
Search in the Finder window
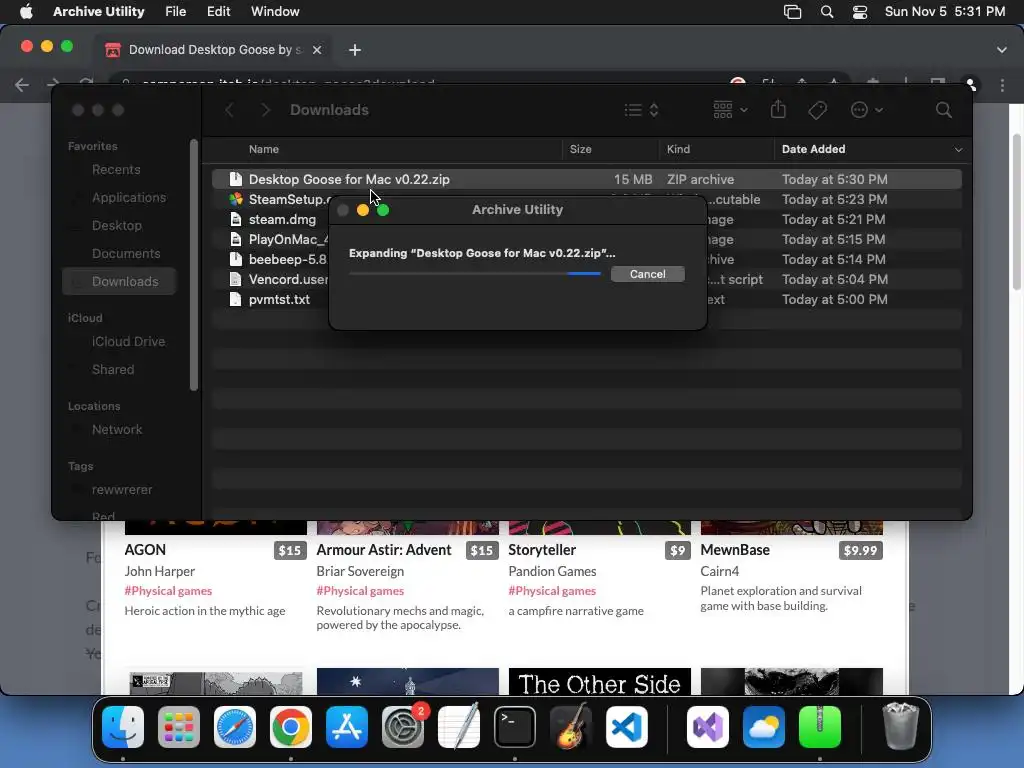[x=943, y=110]
